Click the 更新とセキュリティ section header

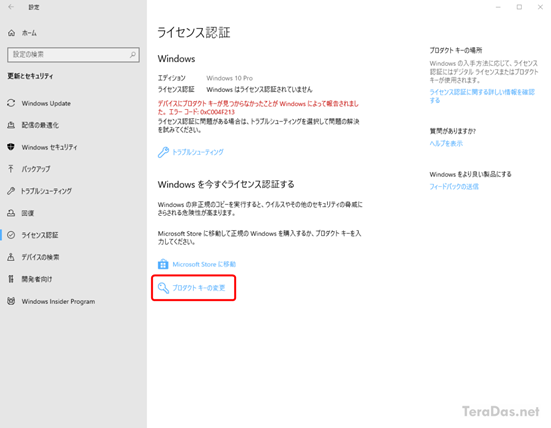coord(30,76)
